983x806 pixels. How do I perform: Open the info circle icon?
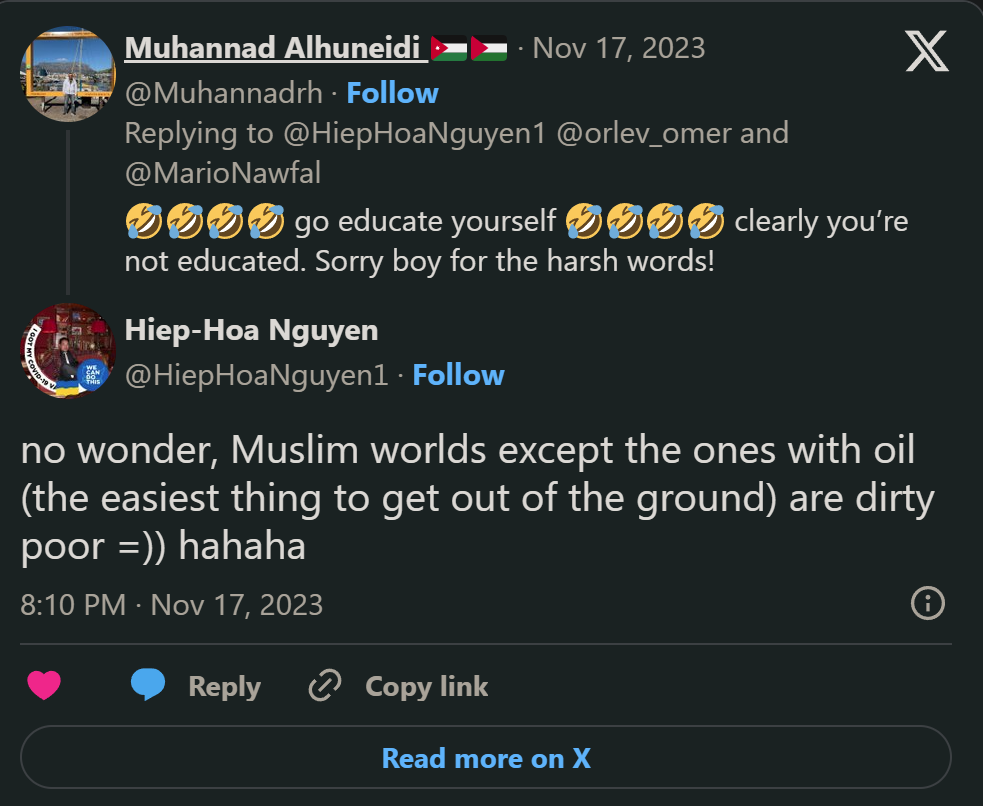click(x=929, y=604)
